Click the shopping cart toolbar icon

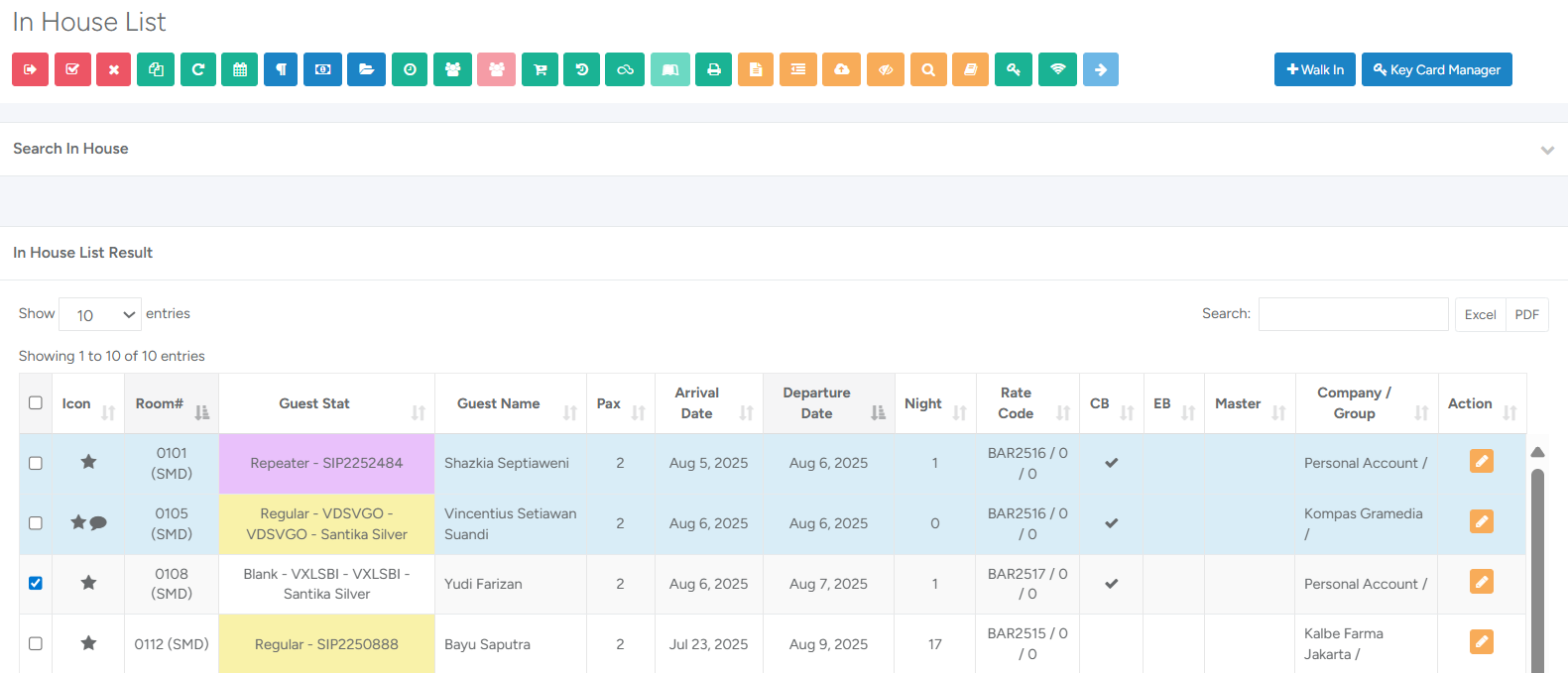(540, 69)
